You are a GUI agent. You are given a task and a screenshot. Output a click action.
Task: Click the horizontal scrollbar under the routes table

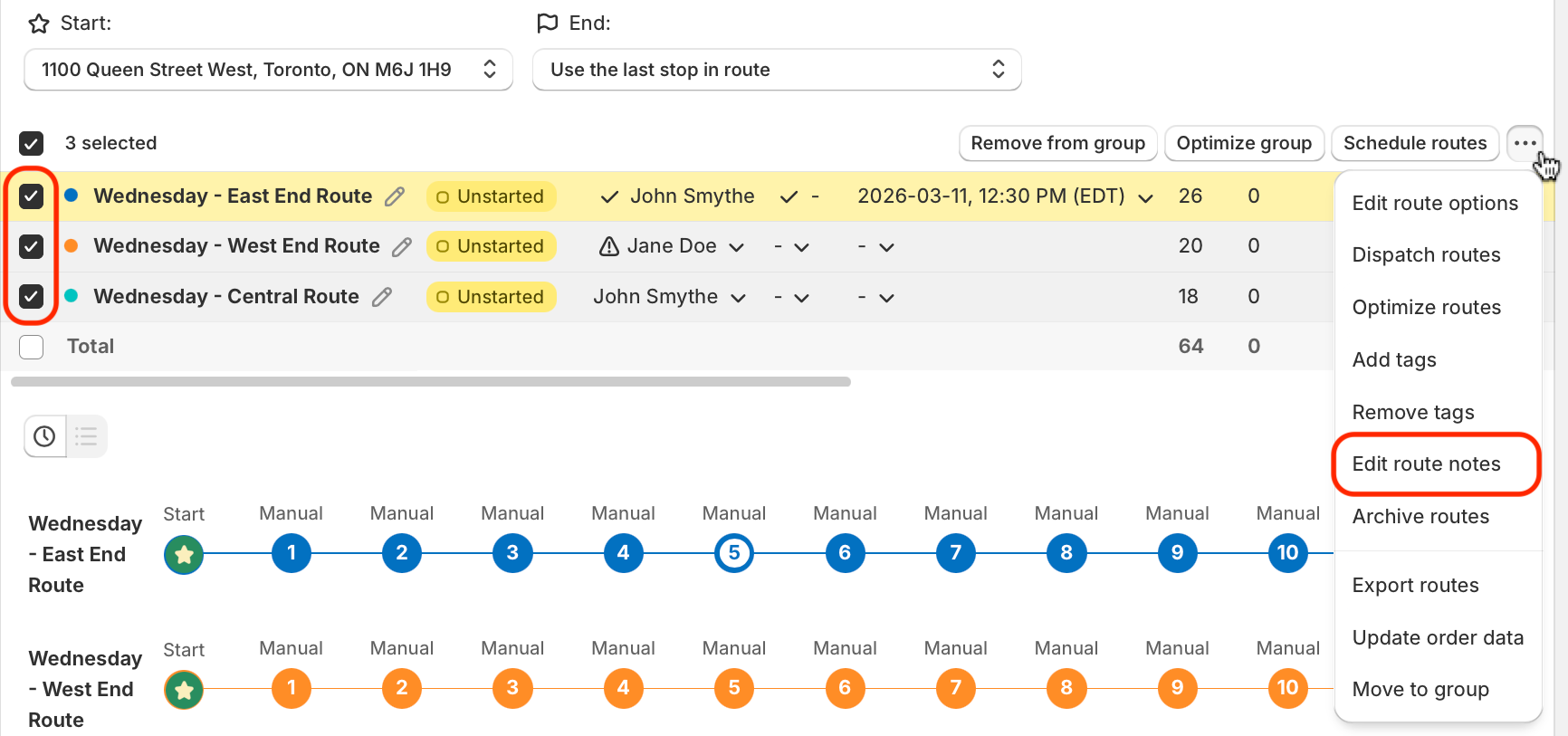point(431,382)
